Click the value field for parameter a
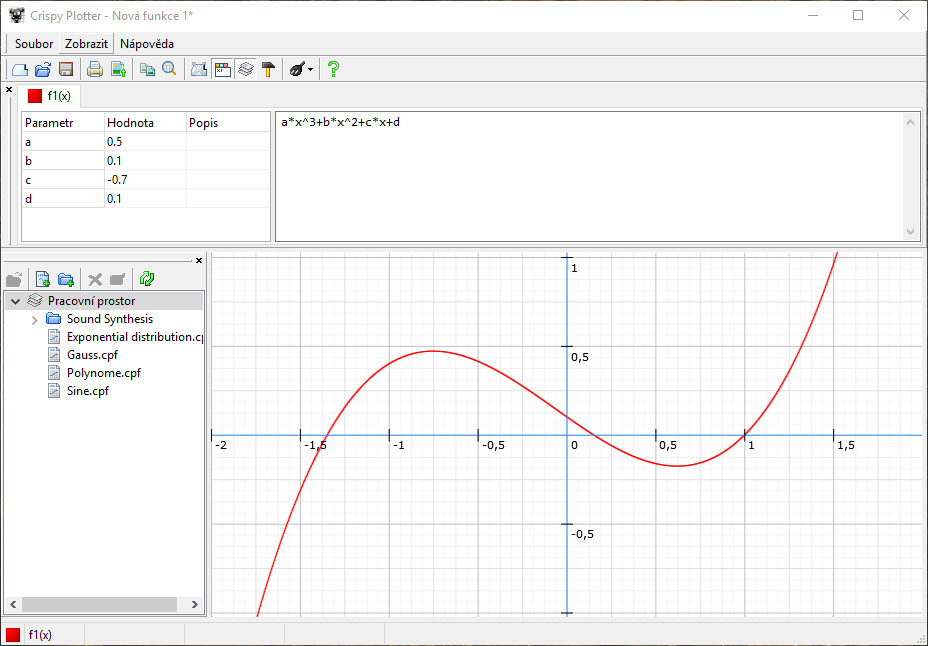 tap(145, 142)
